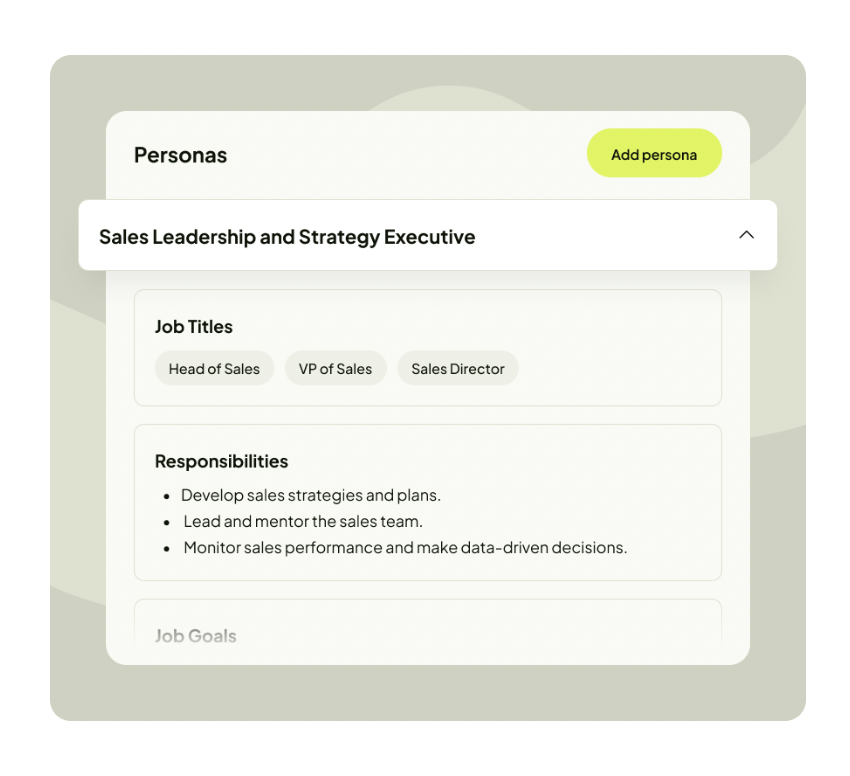Click the bullet before Lead and mentor
The image size is (850, 776).
[x=166, y=522]
